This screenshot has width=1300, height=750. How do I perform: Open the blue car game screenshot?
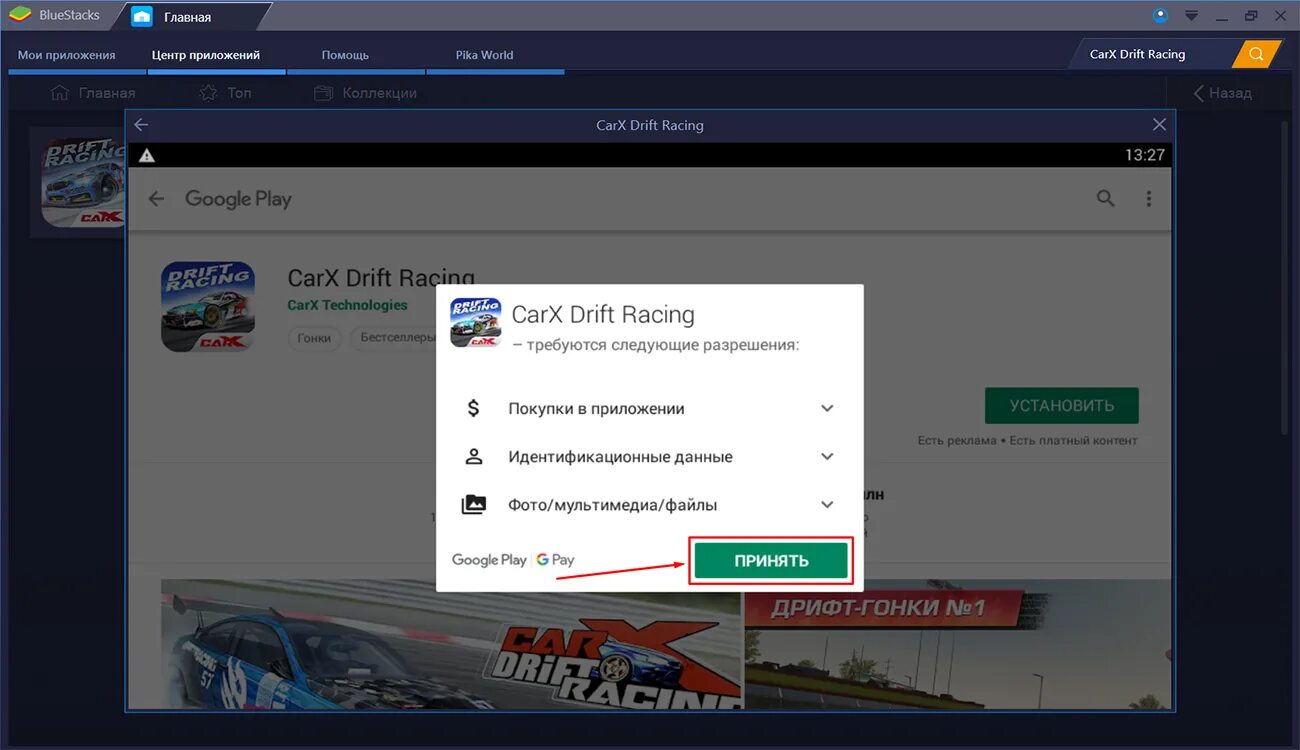point(451,644)
